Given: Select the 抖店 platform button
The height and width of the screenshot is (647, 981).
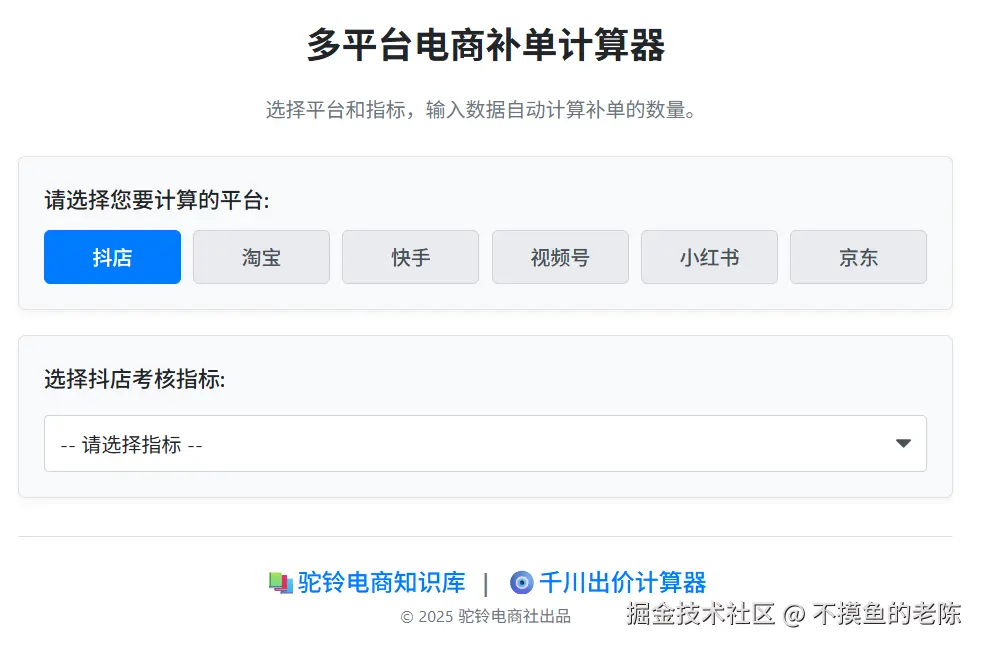Looking at the screenshot, I should coord(113,257).
